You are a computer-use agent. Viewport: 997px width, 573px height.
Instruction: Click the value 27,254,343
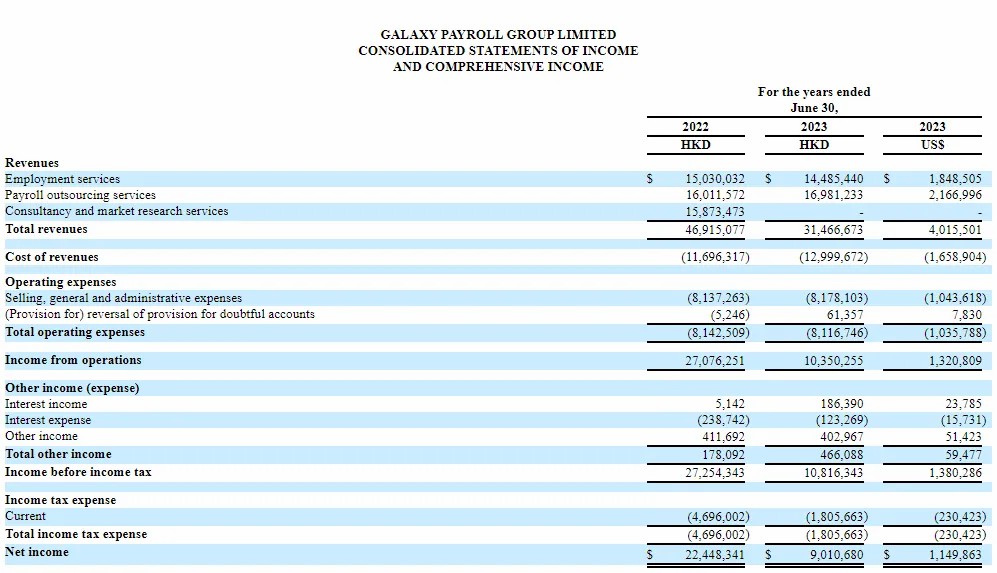pos(715,473)
